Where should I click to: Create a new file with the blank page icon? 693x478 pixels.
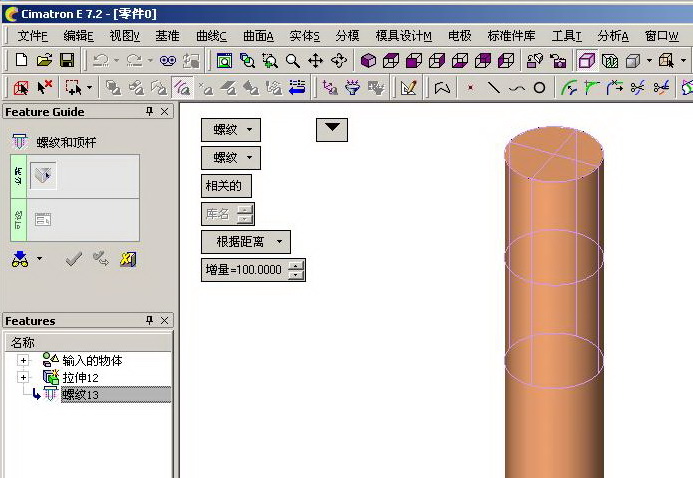21,60
